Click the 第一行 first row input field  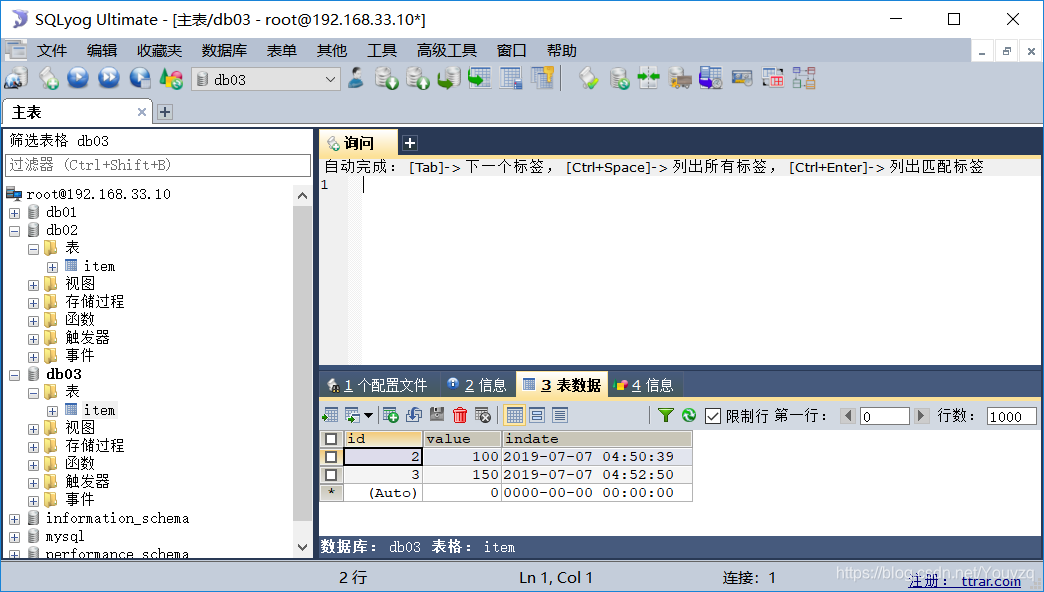[x=885, y=416]
